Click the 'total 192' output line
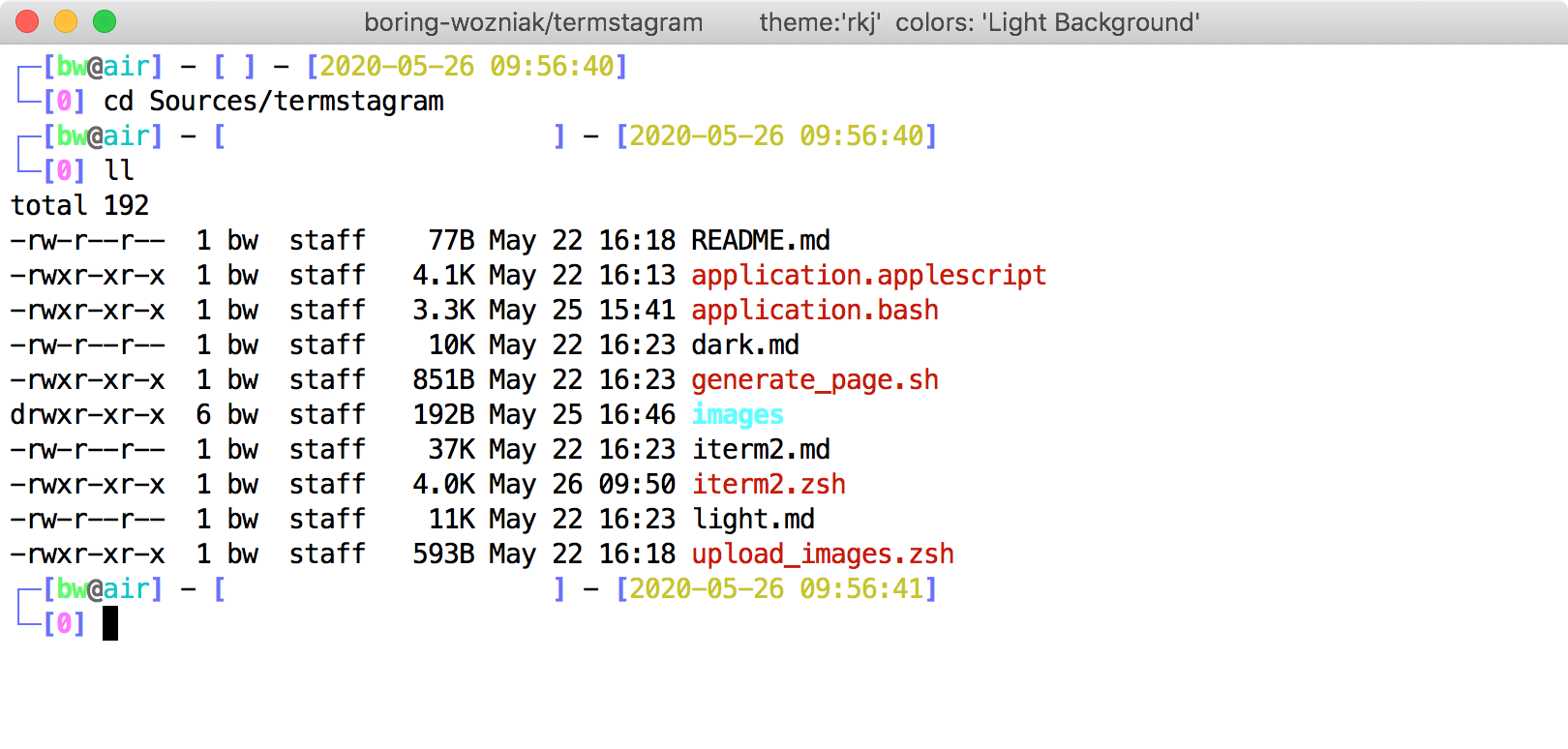This screenshot has width=1568, height=749. tap(79, 205)
